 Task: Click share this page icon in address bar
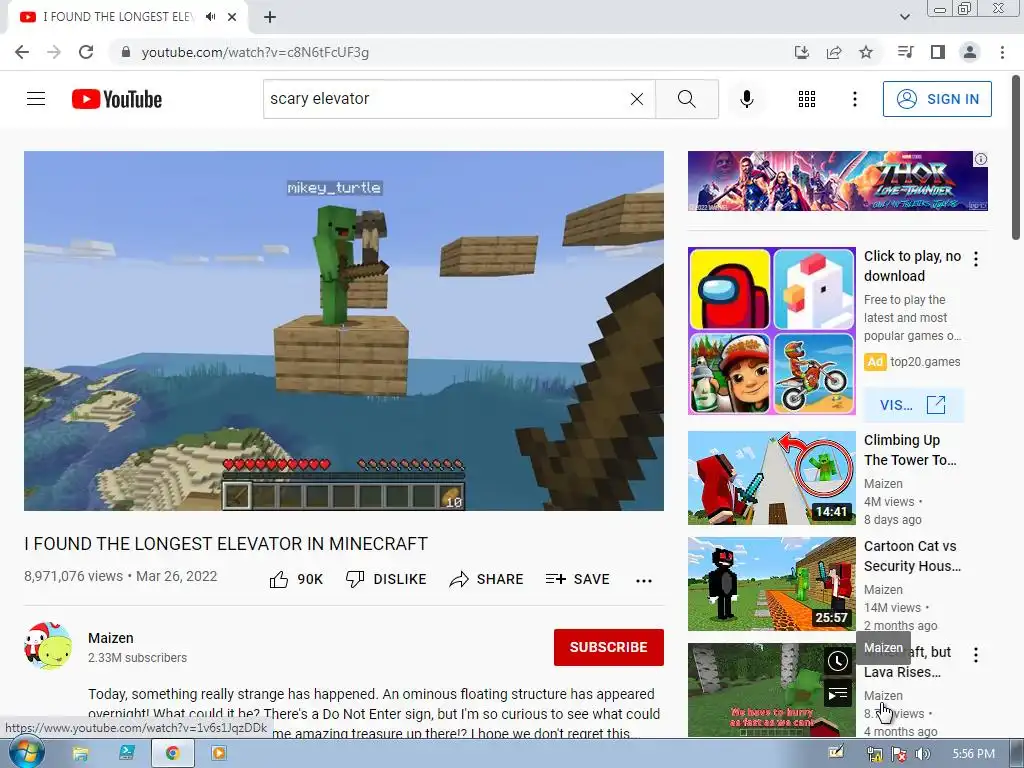(x=833, y=52)
